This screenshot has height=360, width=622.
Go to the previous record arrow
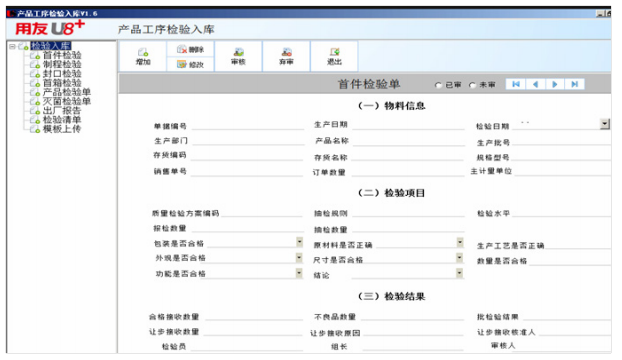click(x=536, y=84)
